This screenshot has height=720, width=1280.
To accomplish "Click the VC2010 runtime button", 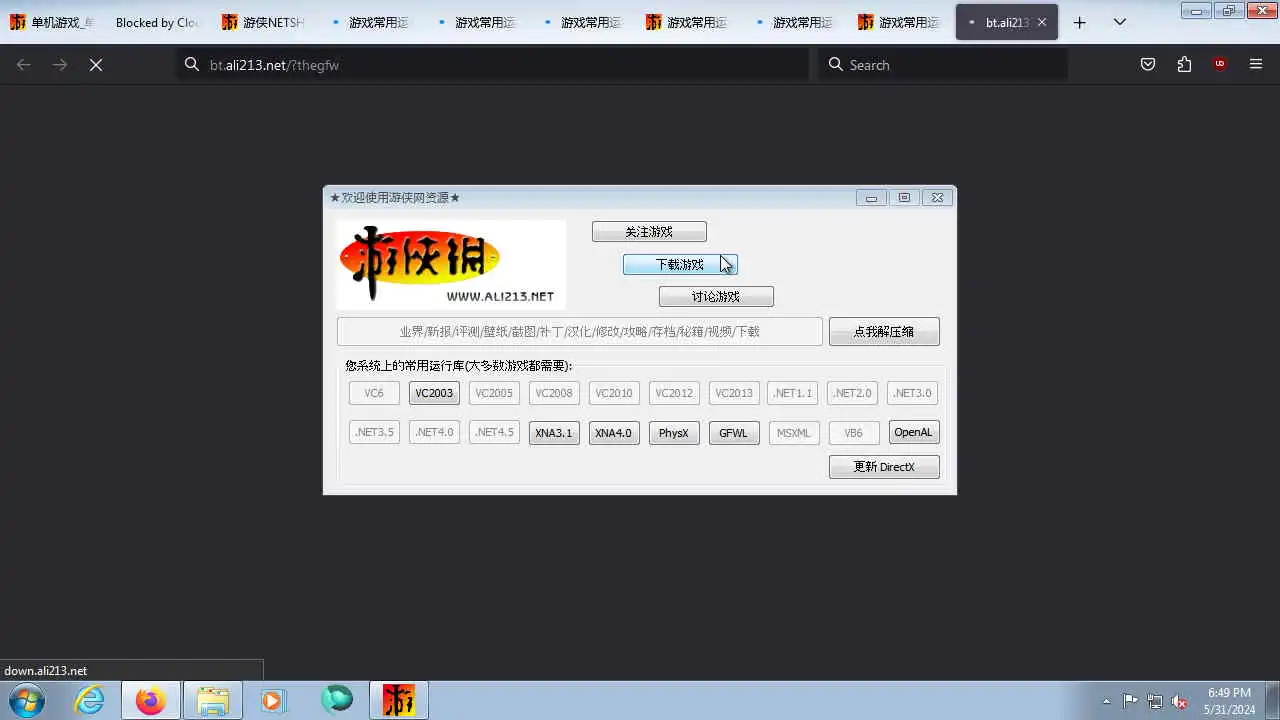I will [x=614, y=393].
